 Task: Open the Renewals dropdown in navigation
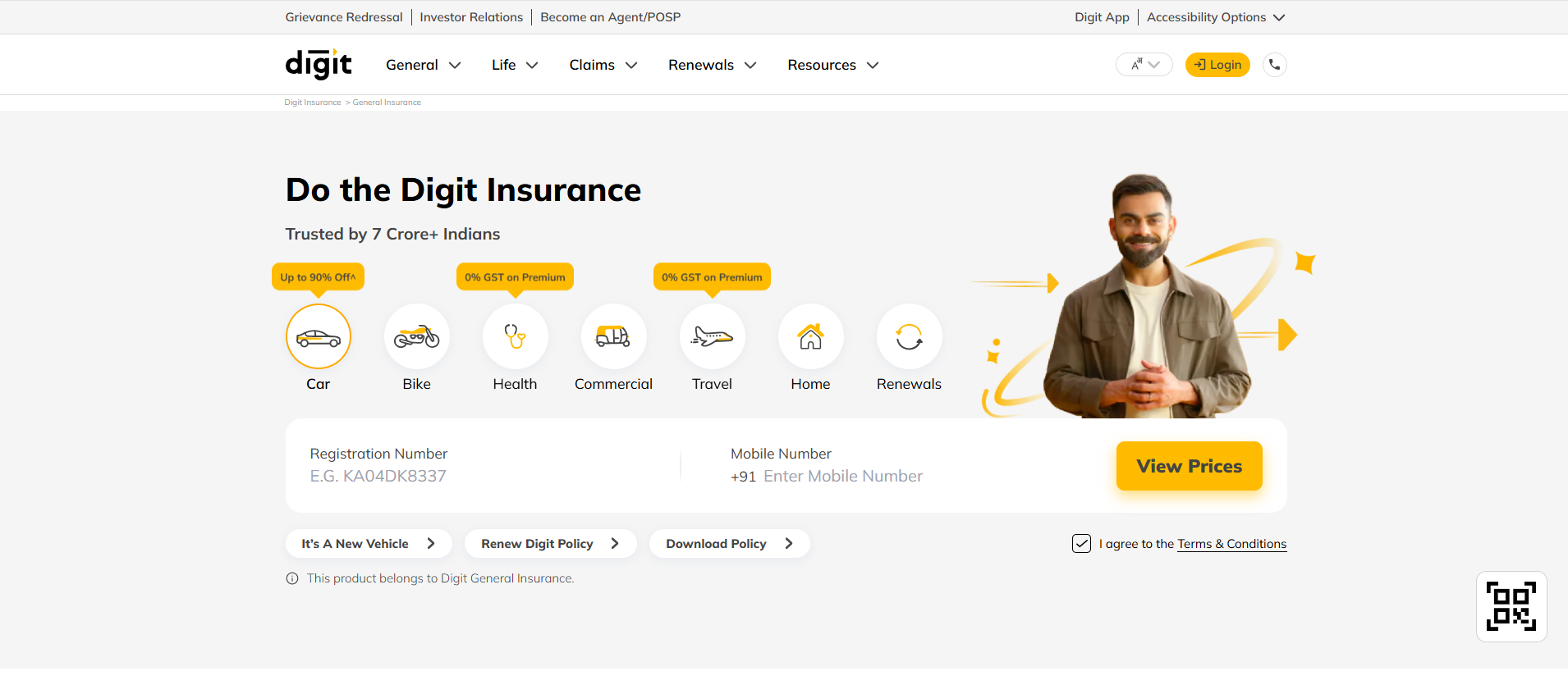point(713,65)
